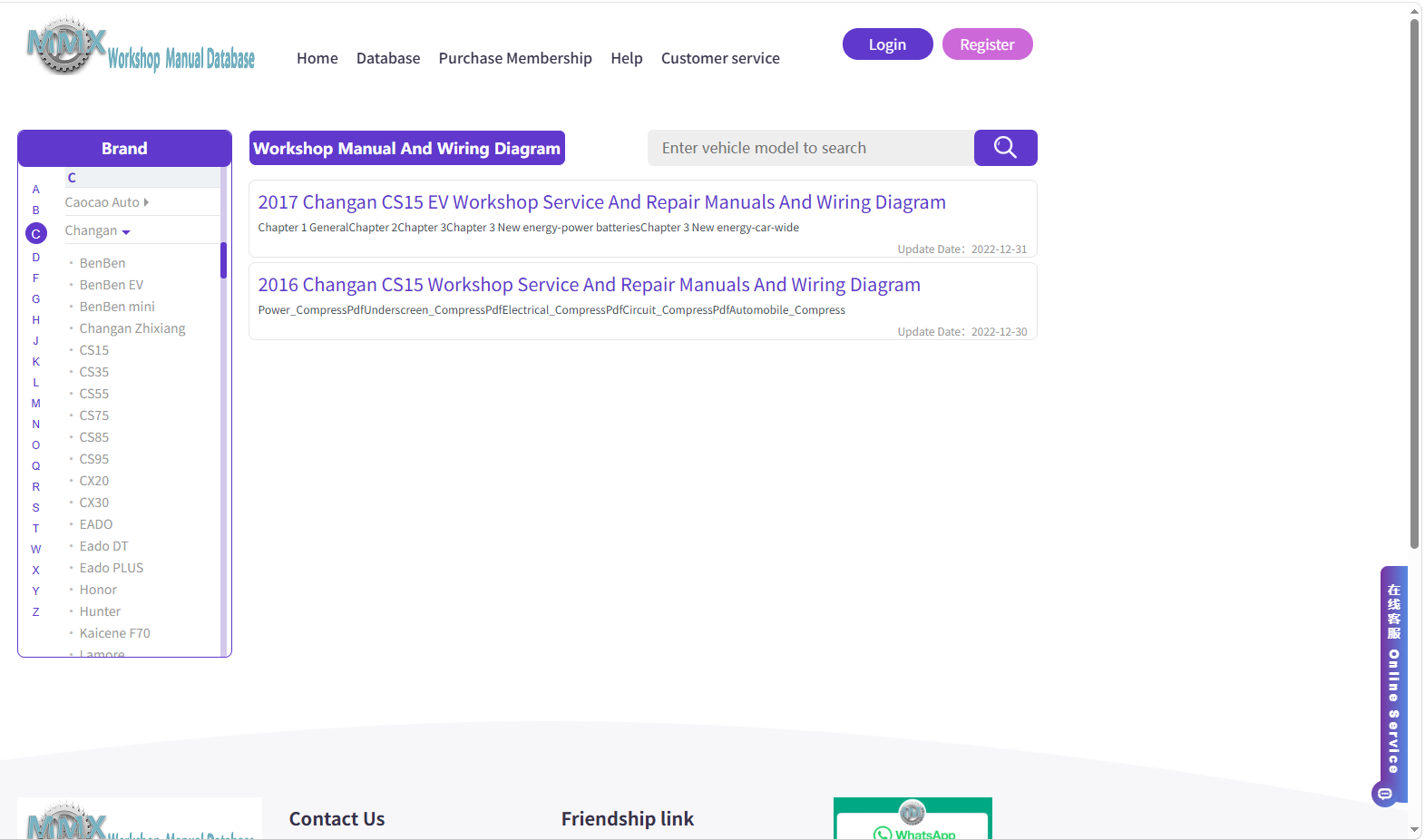Image resolution: width=1425 pixels, height=840 pixels.
Task: Select letter D in brand index
Action: coord(36,258)
